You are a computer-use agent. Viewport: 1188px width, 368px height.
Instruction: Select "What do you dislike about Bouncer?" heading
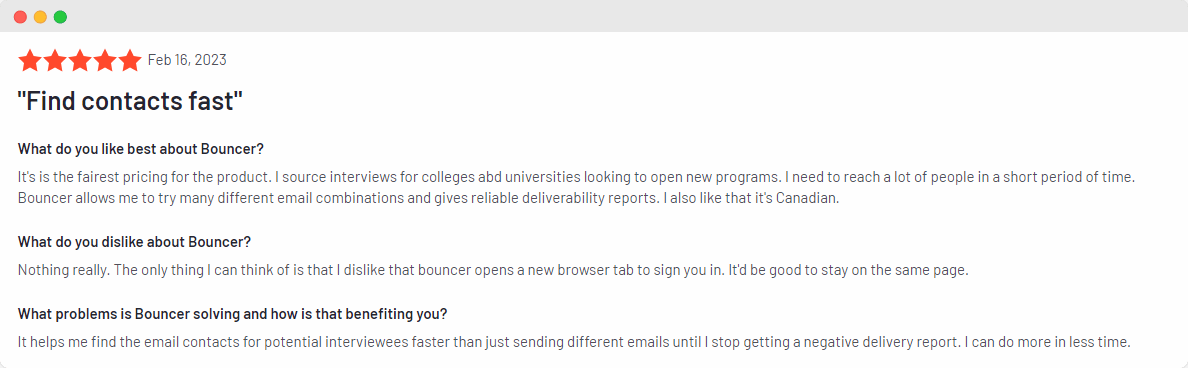[134, 242]
